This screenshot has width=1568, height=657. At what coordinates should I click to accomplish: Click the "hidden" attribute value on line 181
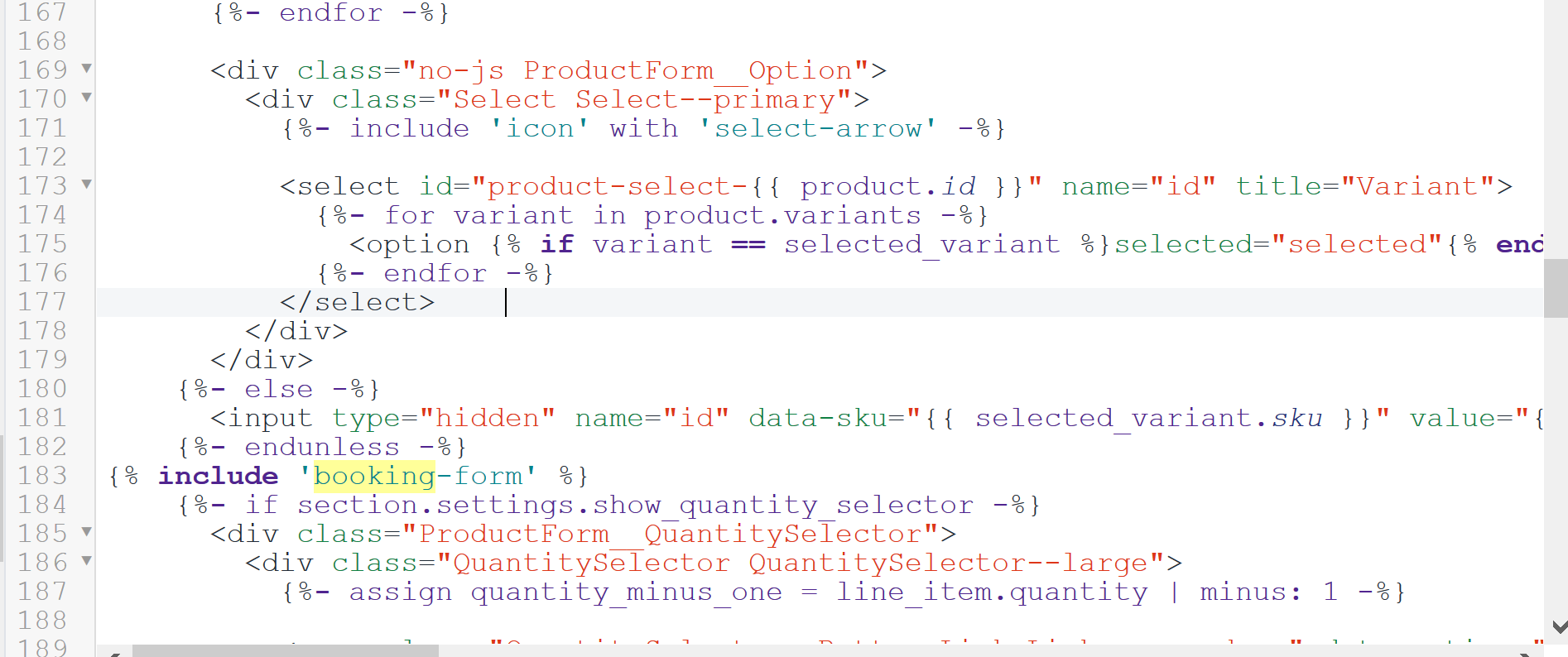coord(487,418)
